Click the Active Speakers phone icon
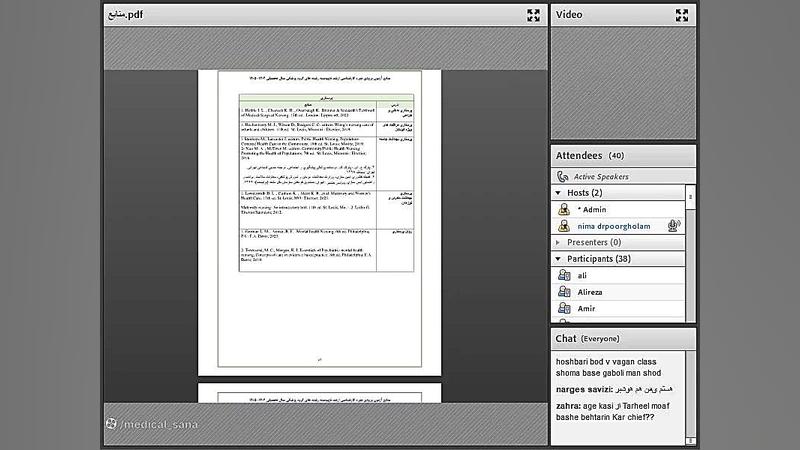 coord(563,177)
